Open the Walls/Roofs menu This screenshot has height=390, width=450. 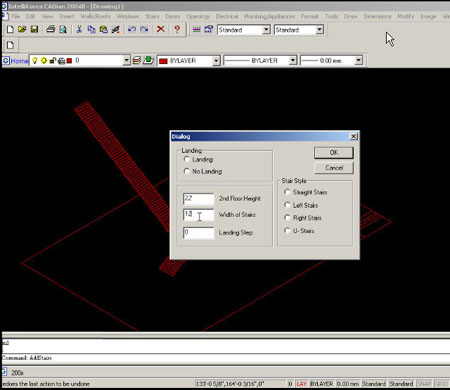coord(95,16)
